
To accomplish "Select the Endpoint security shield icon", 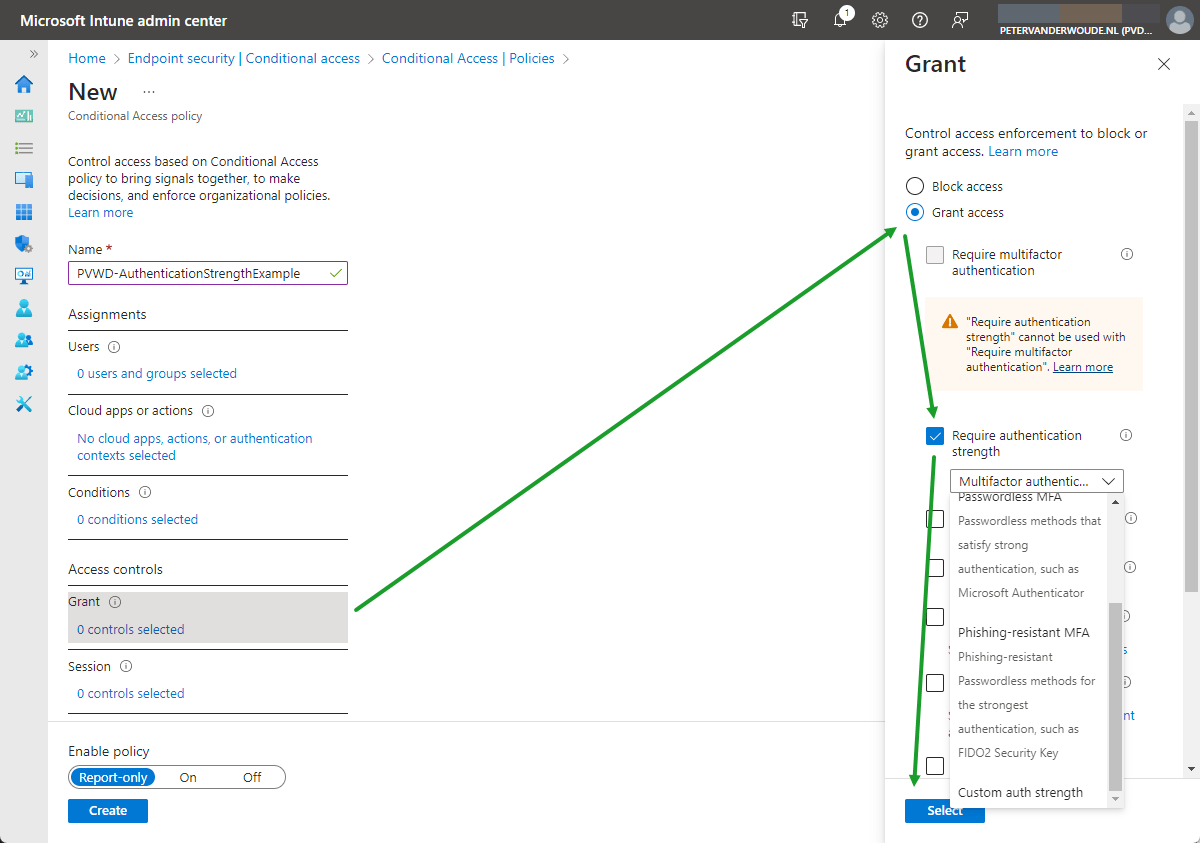I will (24, 243).
